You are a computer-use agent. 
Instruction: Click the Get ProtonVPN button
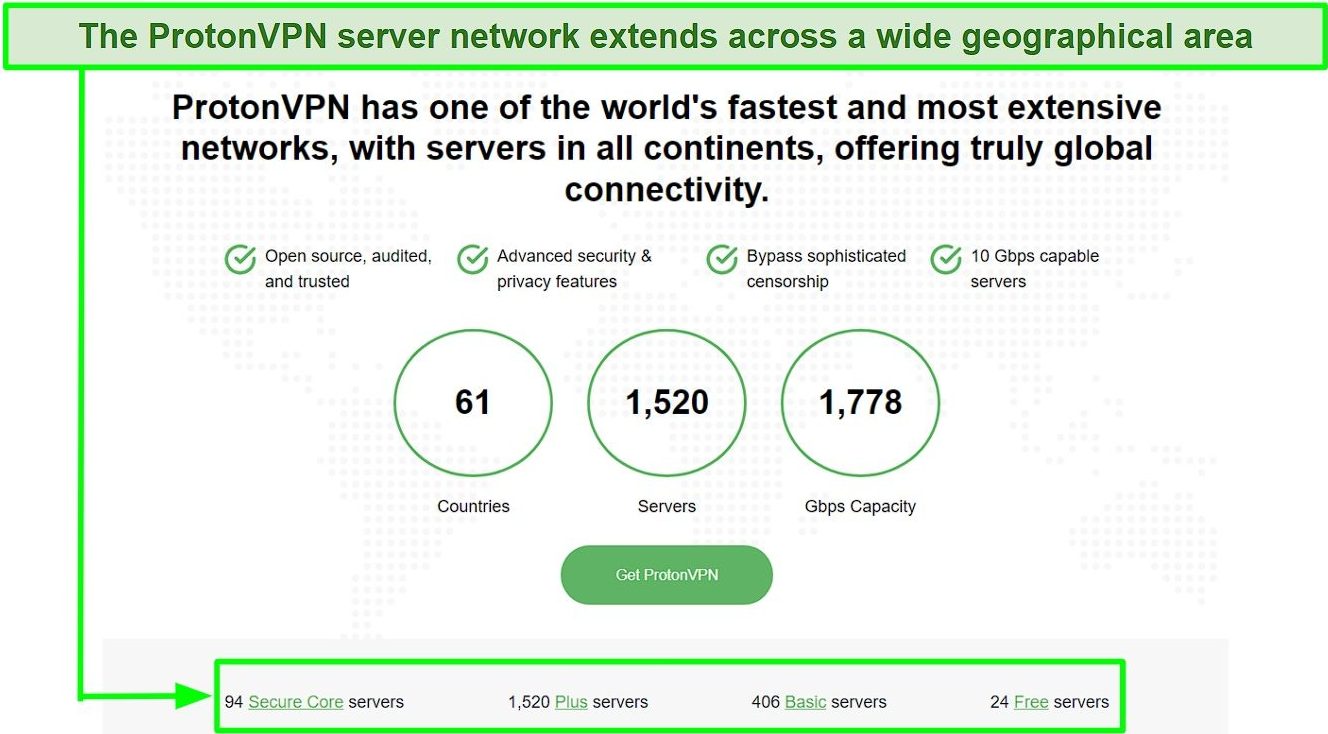[666, 575]
